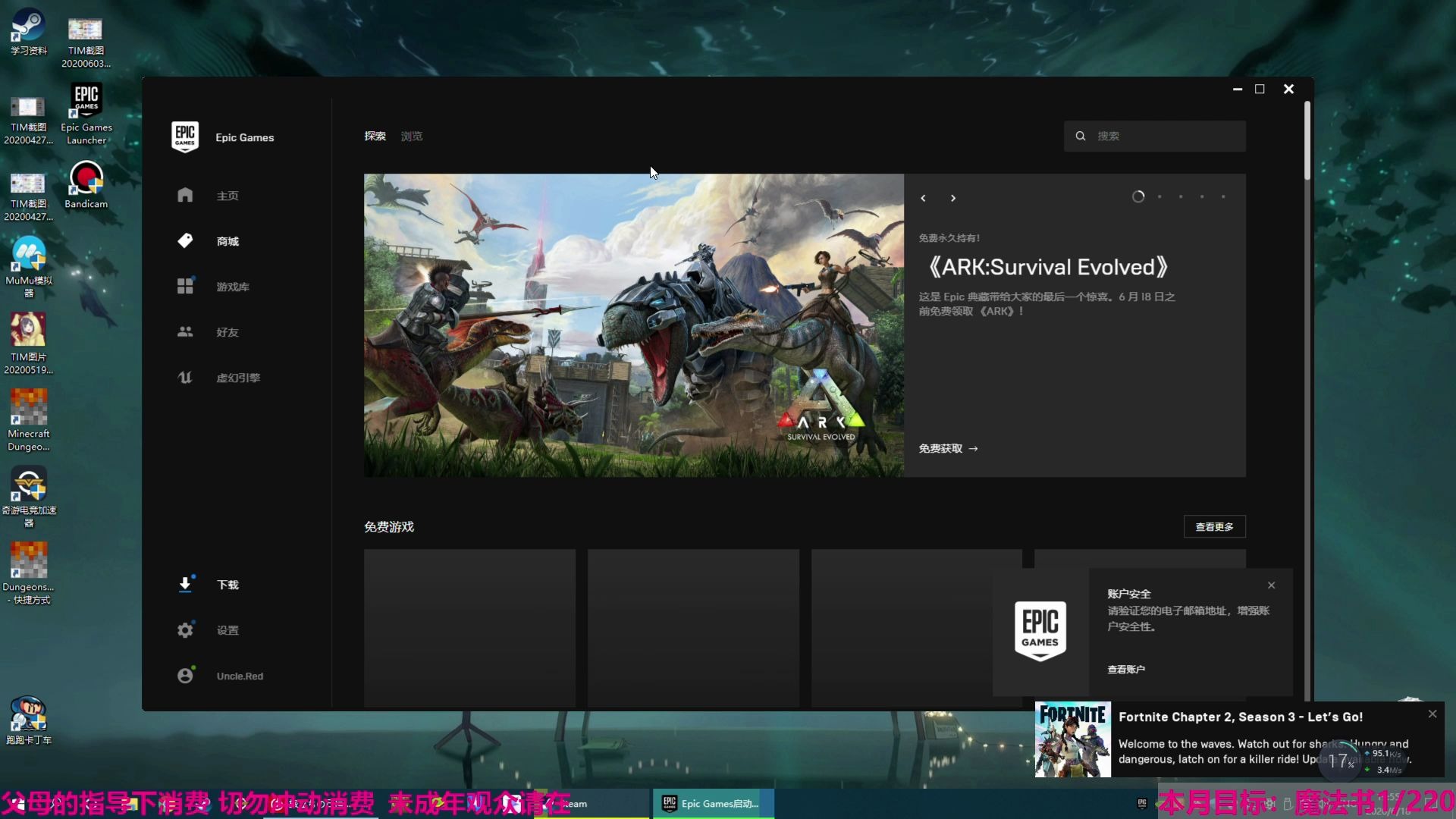Click the Uncle.Red username
The width and height of the screenshot is (1456, 819).
click(240, 676)
